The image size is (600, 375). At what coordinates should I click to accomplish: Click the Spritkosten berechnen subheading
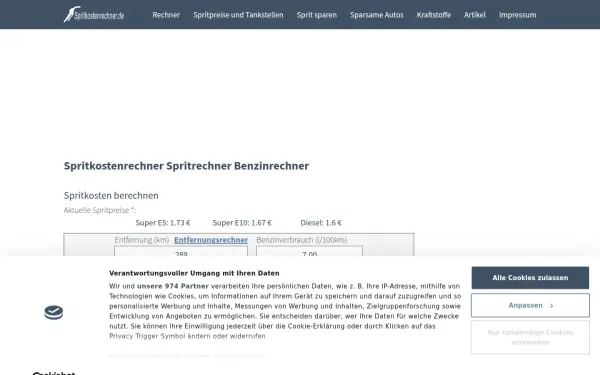tap(111, 196)
